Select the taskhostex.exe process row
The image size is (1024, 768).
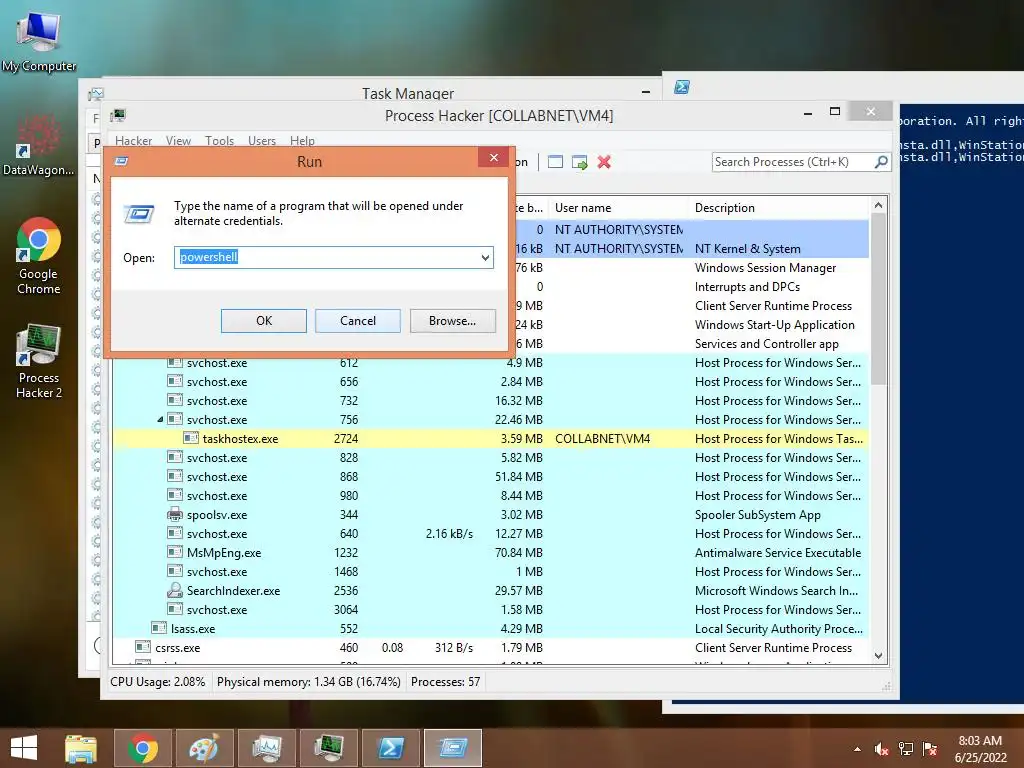pos(490,439)
